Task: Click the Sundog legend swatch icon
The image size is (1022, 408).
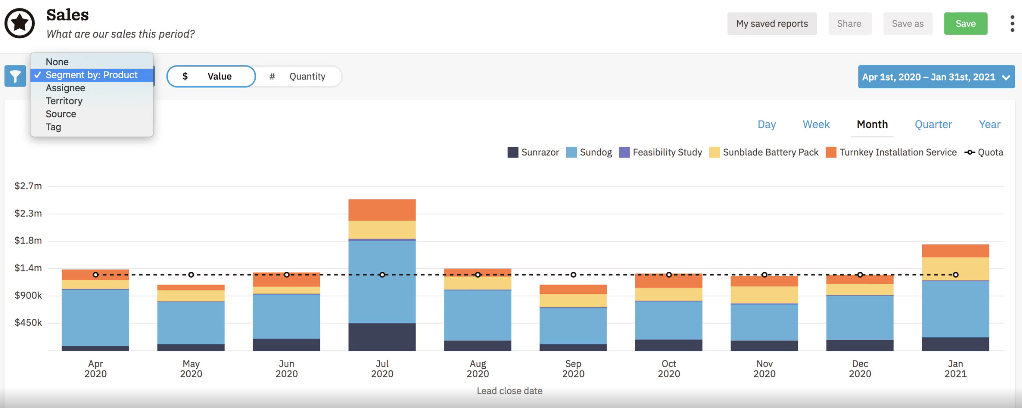Action: pos(572,153)
